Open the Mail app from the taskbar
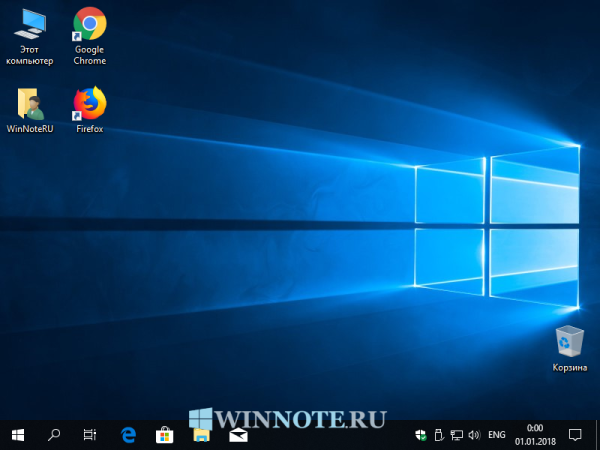The image size is (600, 450). [x=238, y=435]
